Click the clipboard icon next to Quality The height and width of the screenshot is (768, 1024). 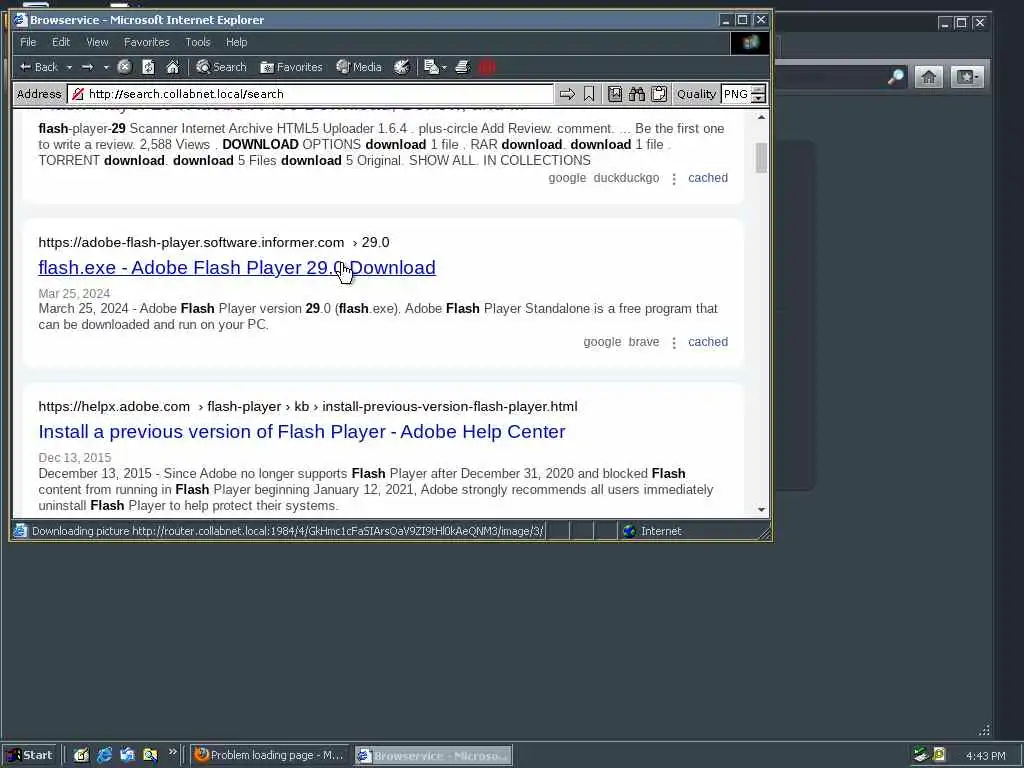659,94
